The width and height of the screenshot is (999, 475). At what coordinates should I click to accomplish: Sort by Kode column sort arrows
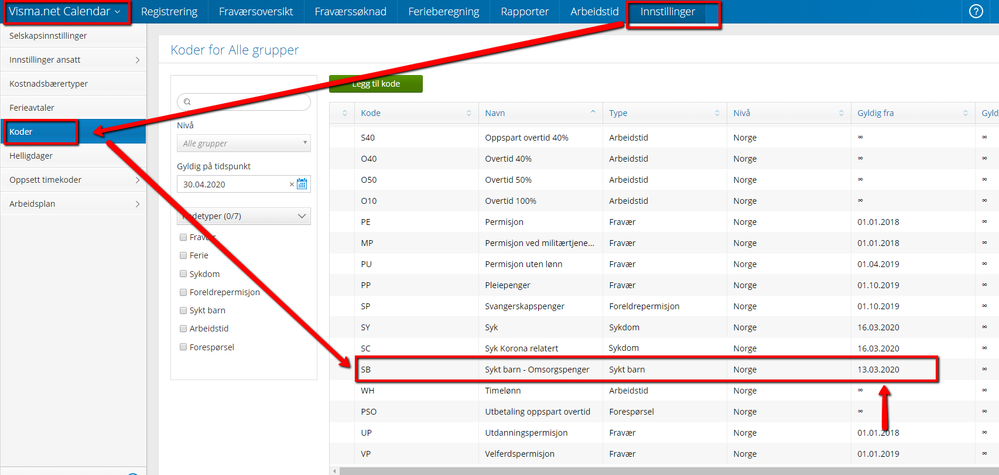click(345, 113)
